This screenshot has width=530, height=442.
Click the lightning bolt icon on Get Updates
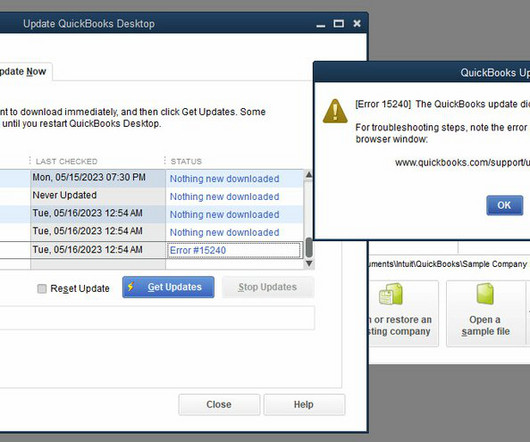pos(131,287)
